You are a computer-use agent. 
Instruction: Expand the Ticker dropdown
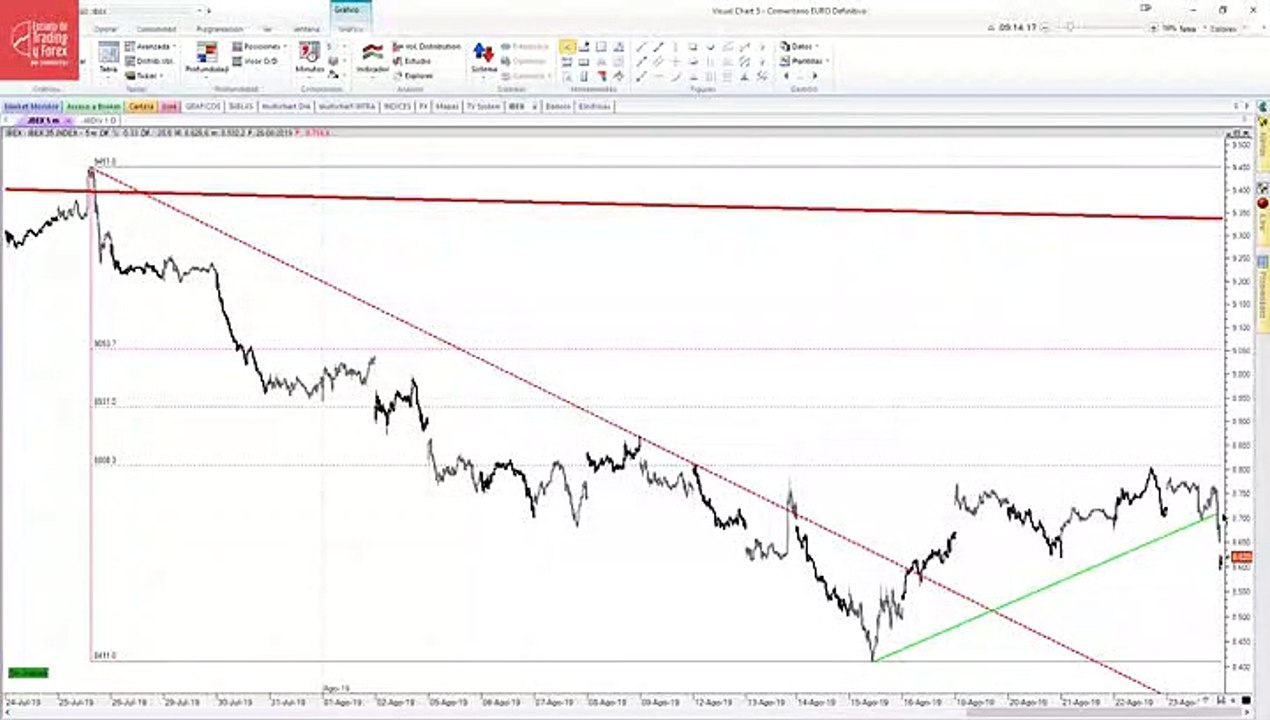[145, 75]
